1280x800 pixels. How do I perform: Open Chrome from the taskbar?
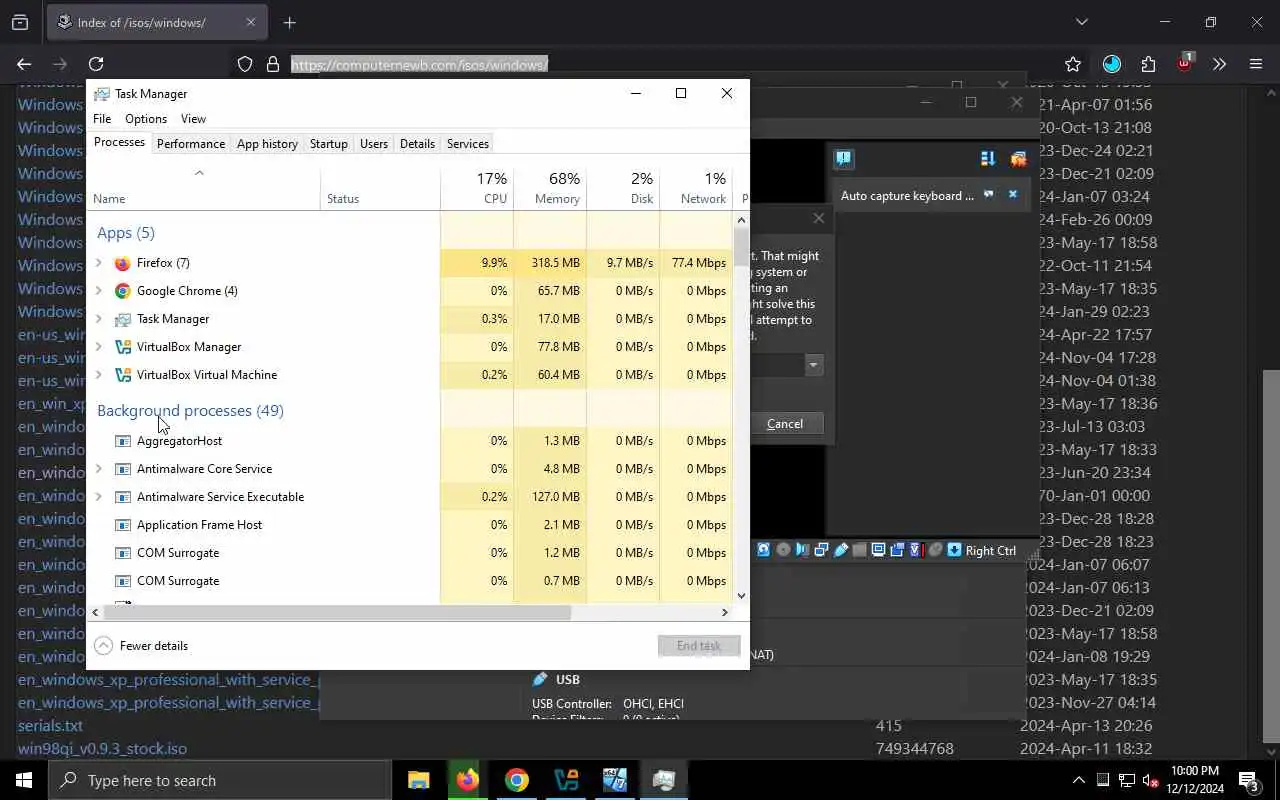pos(517,780)
